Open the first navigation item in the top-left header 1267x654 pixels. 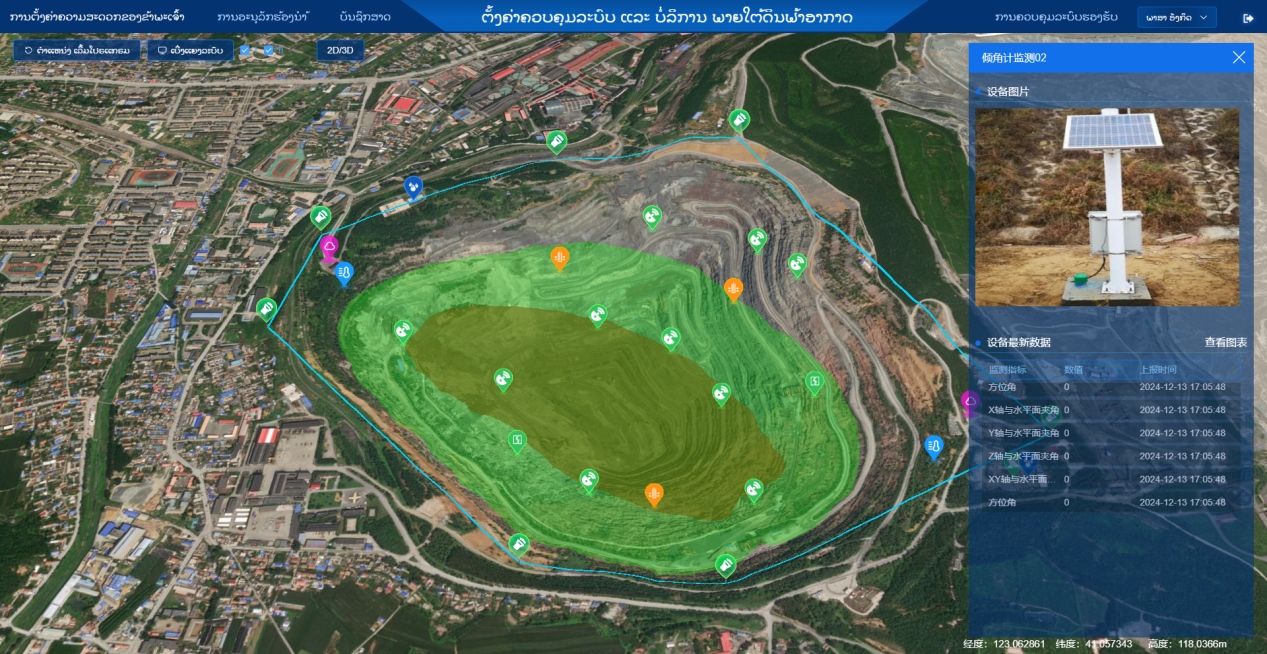point(97,18)
